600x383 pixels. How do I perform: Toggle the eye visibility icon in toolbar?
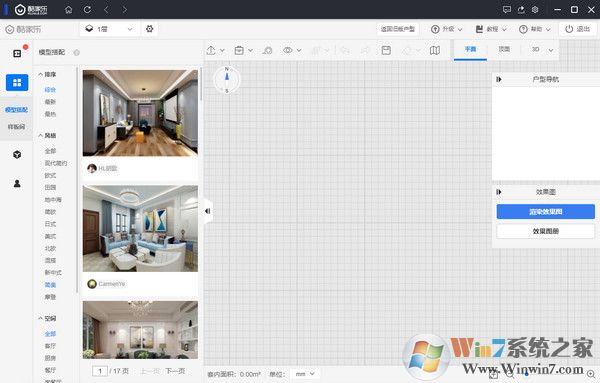point(288,50)
